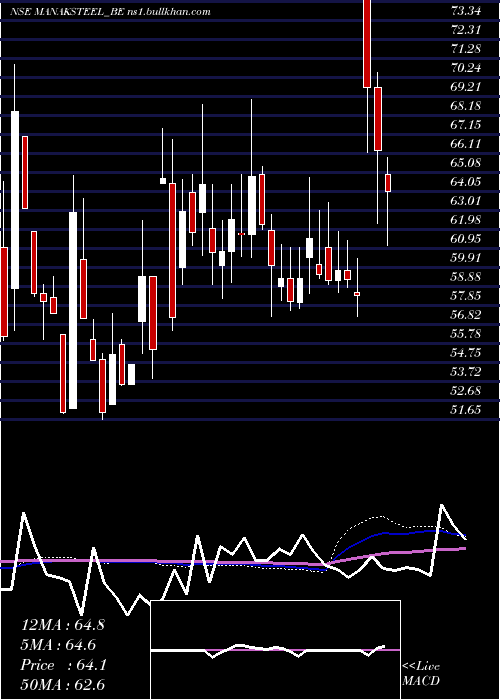Viewport: 500px width, 700px height.
Task: Click the 54.75 price axis label
Action: tap(466, 352)
